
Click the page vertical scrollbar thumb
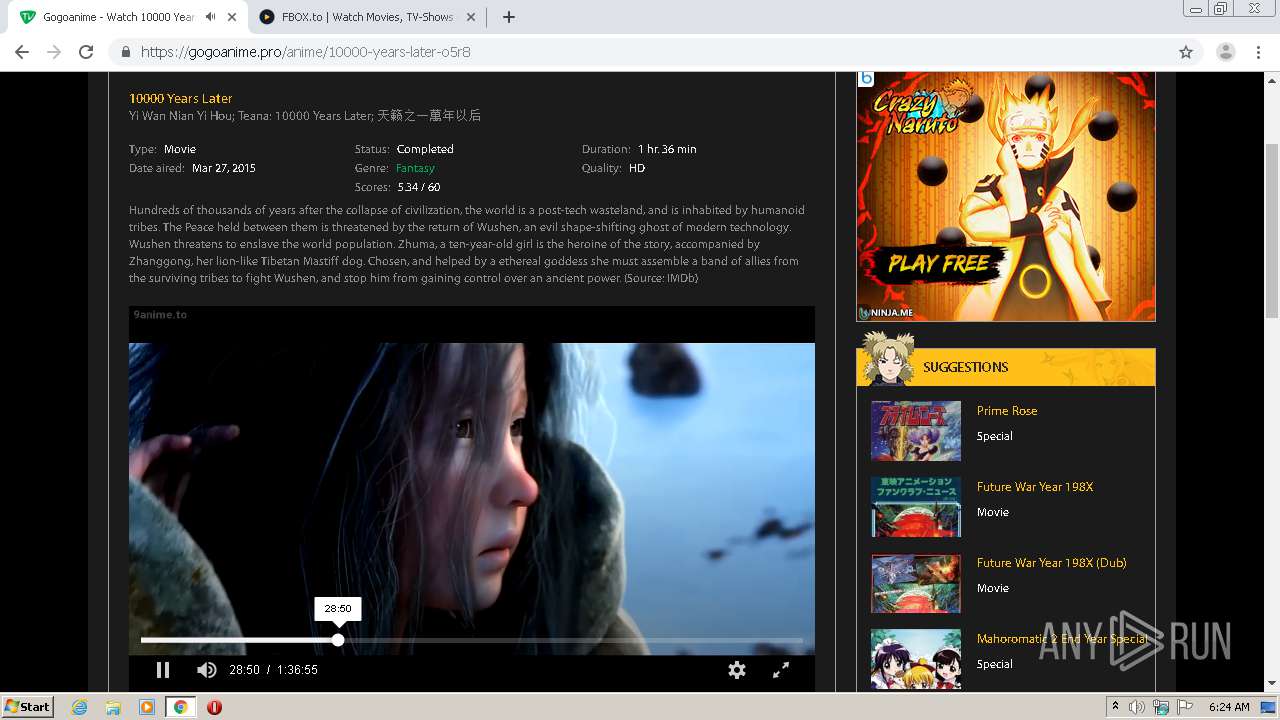[1272, 231]
